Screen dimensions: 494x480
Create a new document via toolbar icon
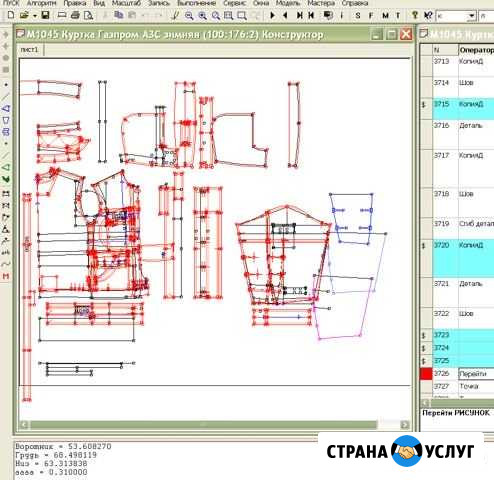click(x=11, y=15)
